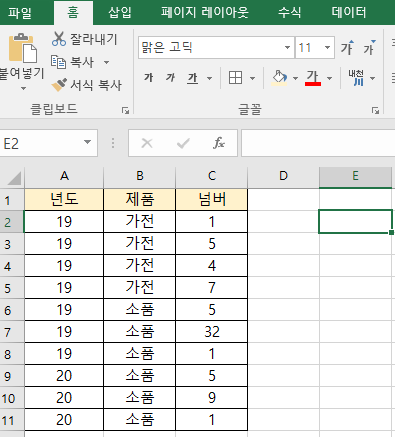Apply fill color with the paint bucket
Viewport: 395px width, 437px height.
pos(279,78)
